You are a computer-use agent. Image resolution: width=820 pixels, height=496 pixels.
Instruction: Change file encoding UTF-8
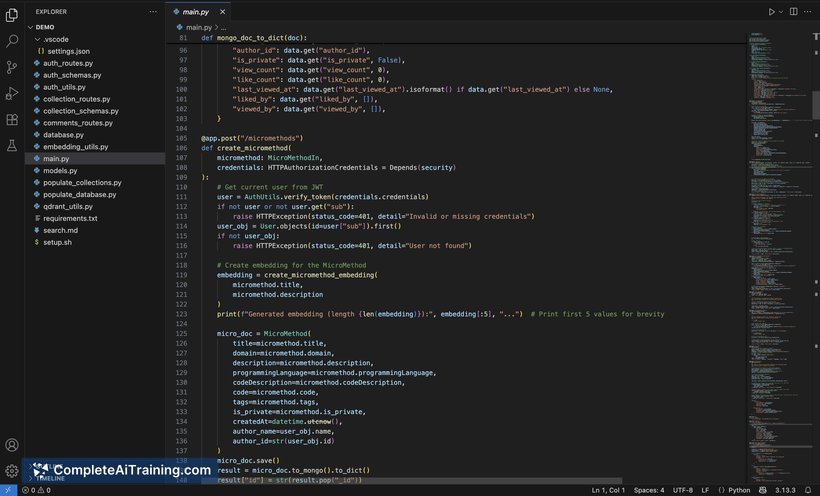pos(682,490)
